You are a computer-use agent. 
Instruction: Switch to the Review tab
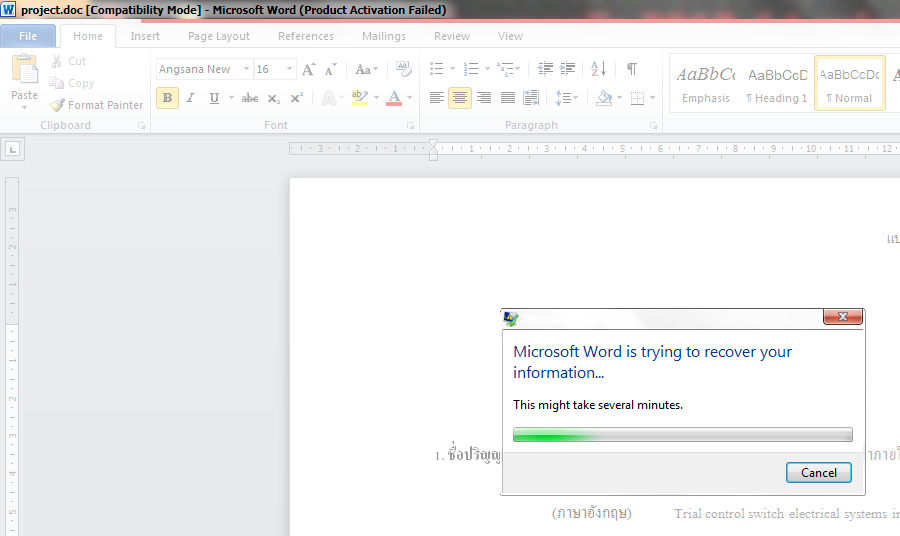[452, 36]
